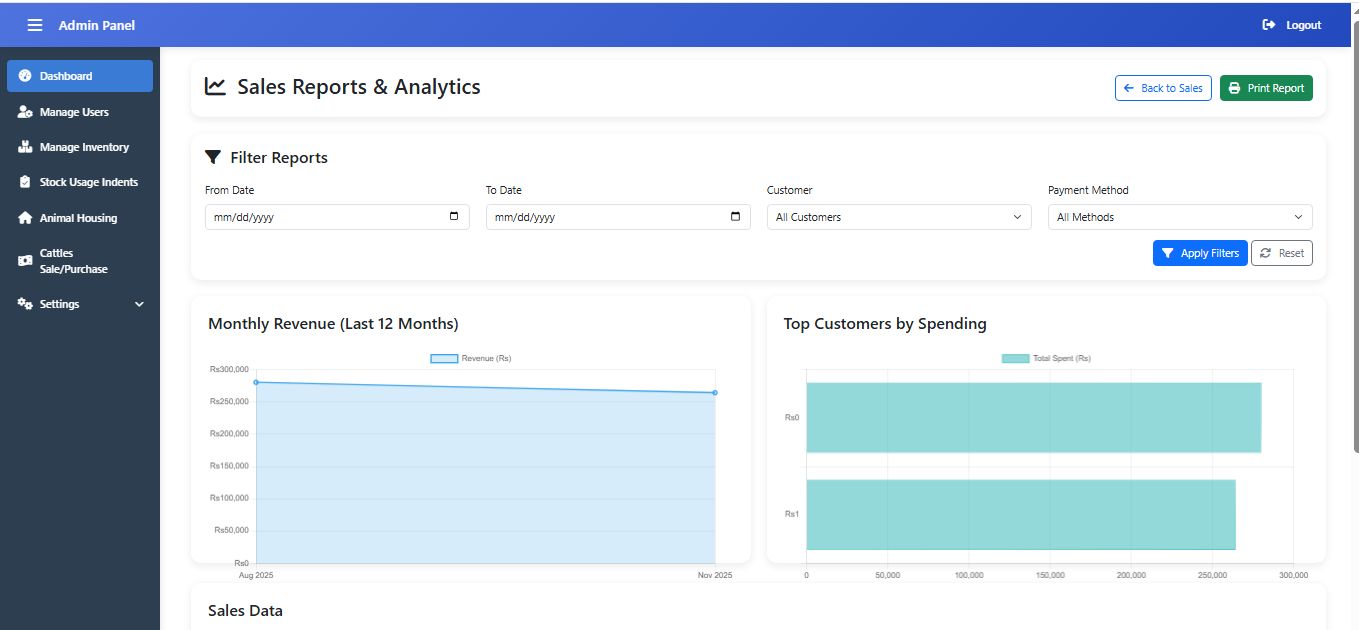Click the Stock Usage Indents clipboard icon
The height and width of the screenshot is (630, 1359).
pos(25,182)
